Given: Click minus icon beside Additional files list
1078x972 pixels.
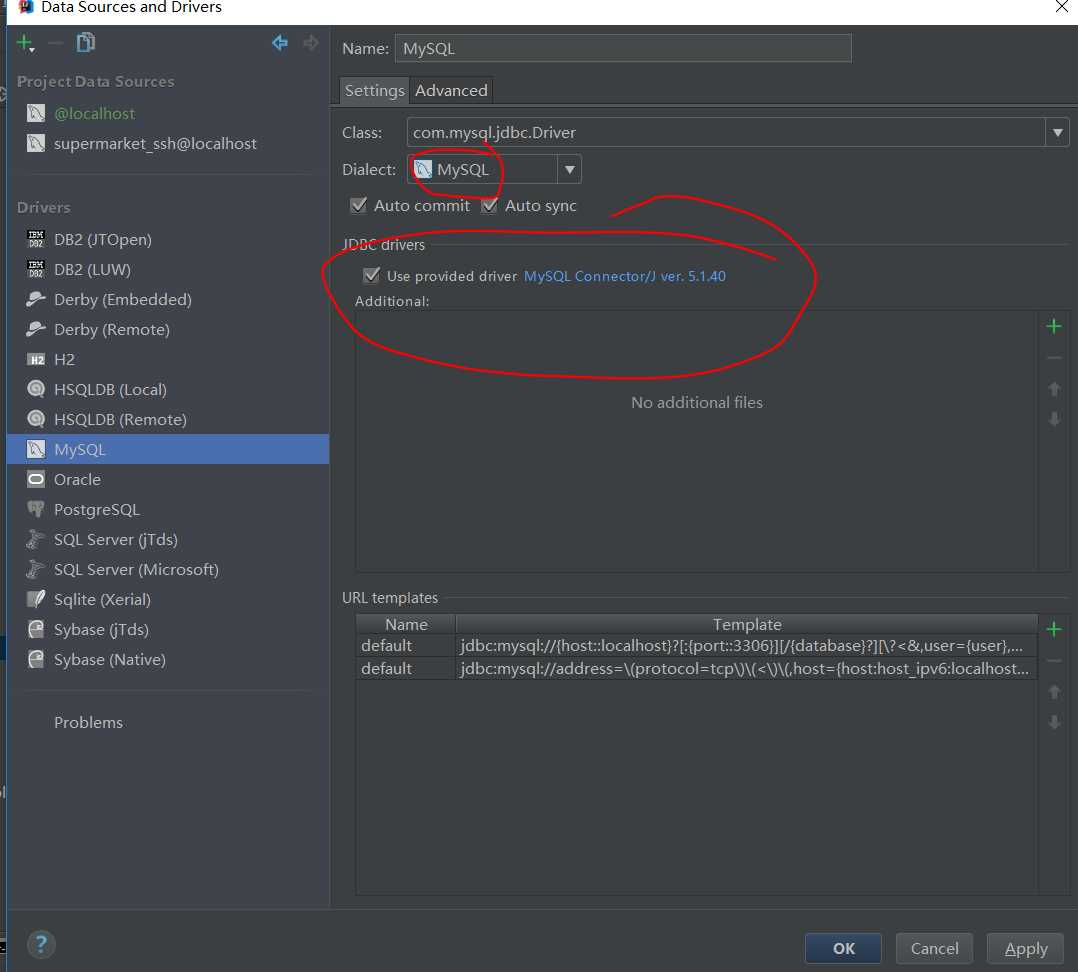Looking at the screenshot, I should point(1054,358).
